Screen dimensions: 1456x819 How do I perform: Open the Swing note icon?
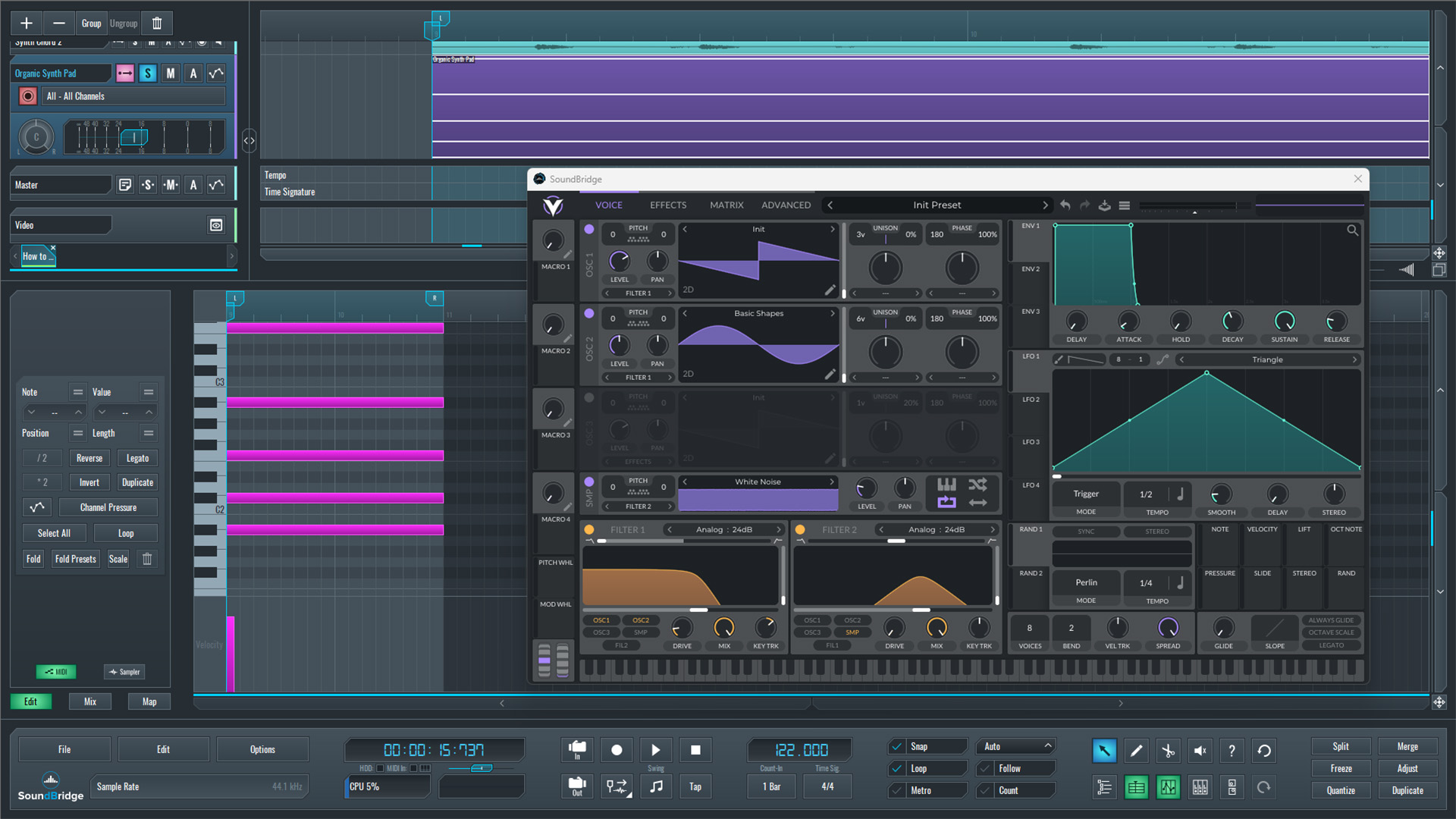(x=656, y=786)
